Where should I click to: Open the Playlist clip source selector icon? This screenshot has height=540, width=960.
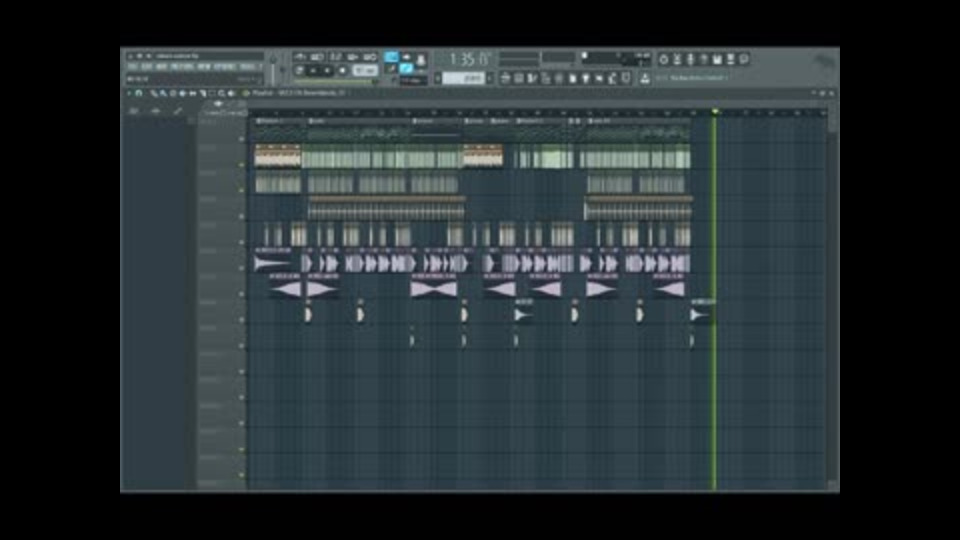[x=246, y=93]
